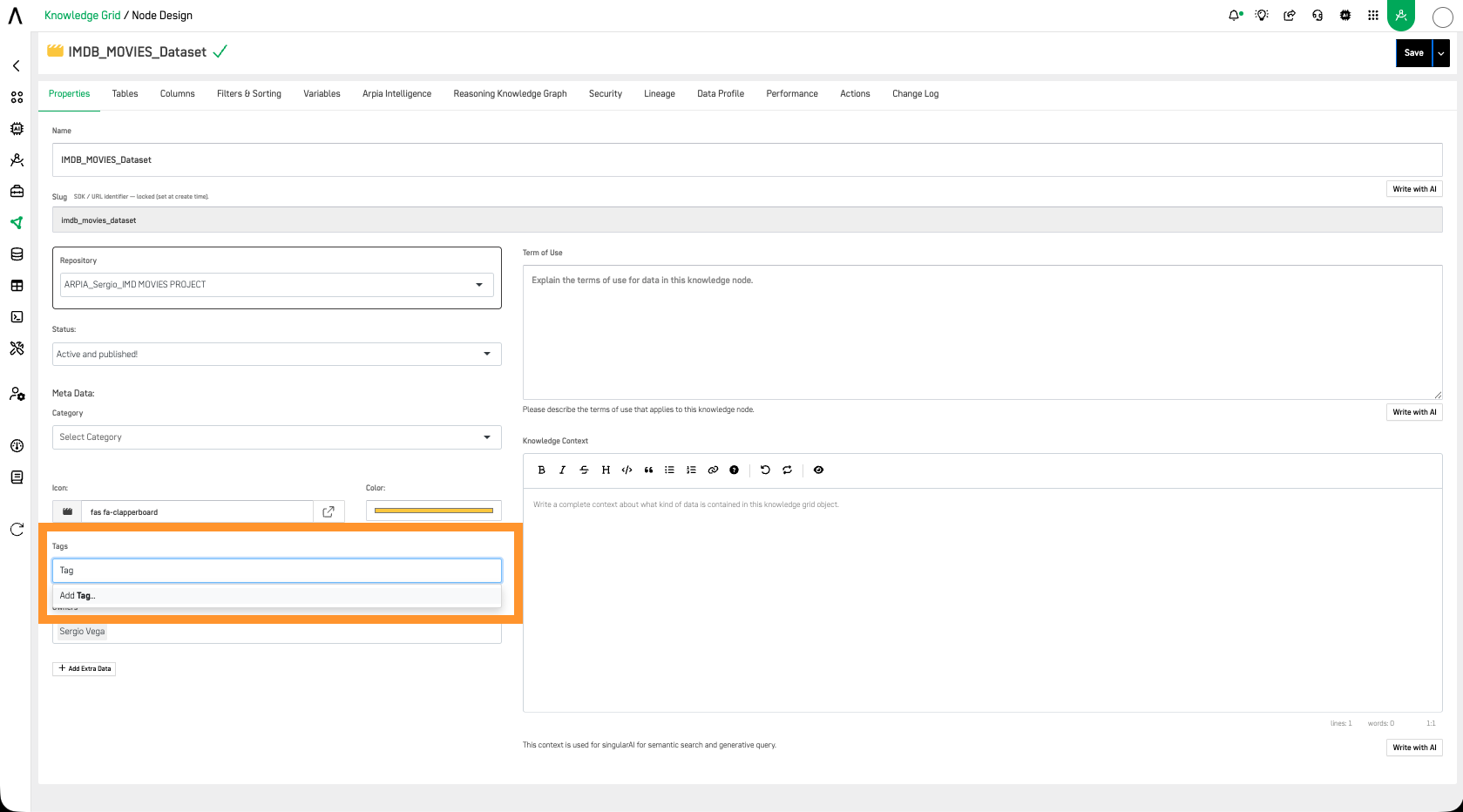Image resolution: width=1463 pixels, height=812 pixels.
Task: Click the Save button
Action: point(1414,53)
